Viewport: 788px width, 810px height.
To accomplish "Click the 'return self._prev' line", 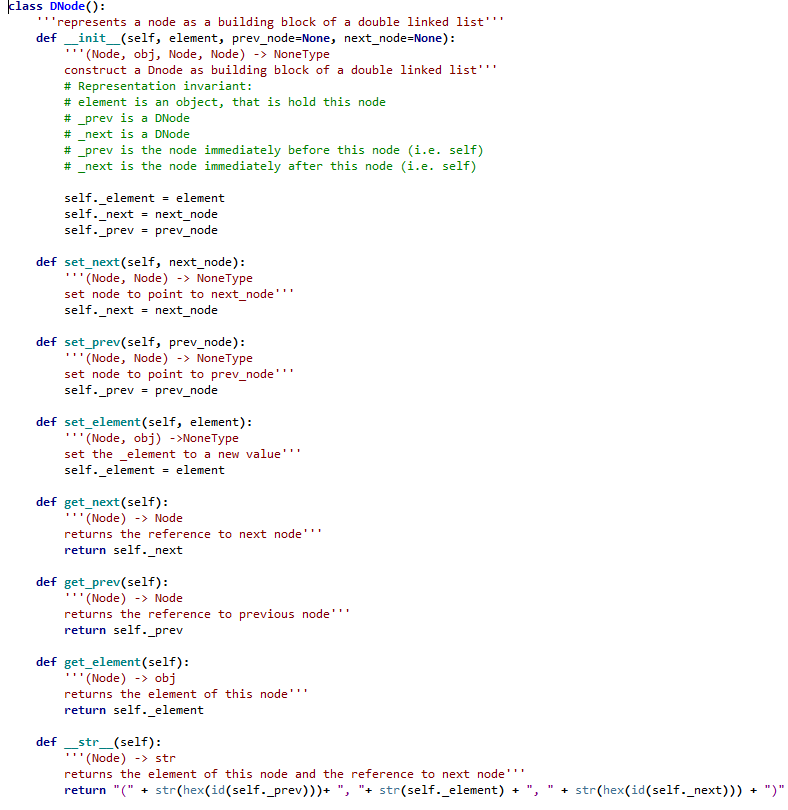I will 123,631.
